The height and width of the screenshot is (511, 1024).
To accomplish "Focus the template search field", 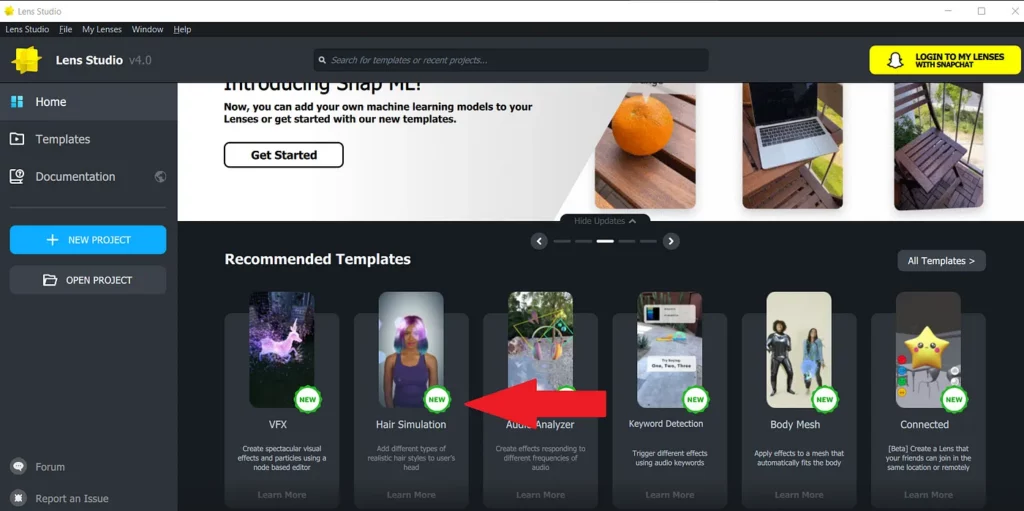I will (511, 60).
